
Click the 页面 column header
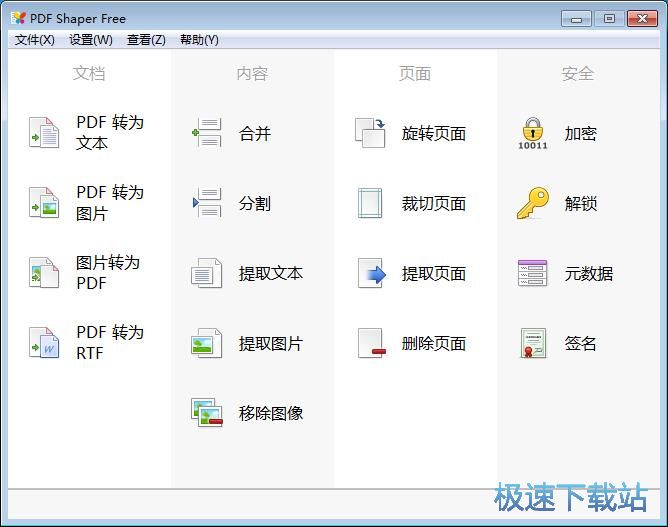[415, 73]
